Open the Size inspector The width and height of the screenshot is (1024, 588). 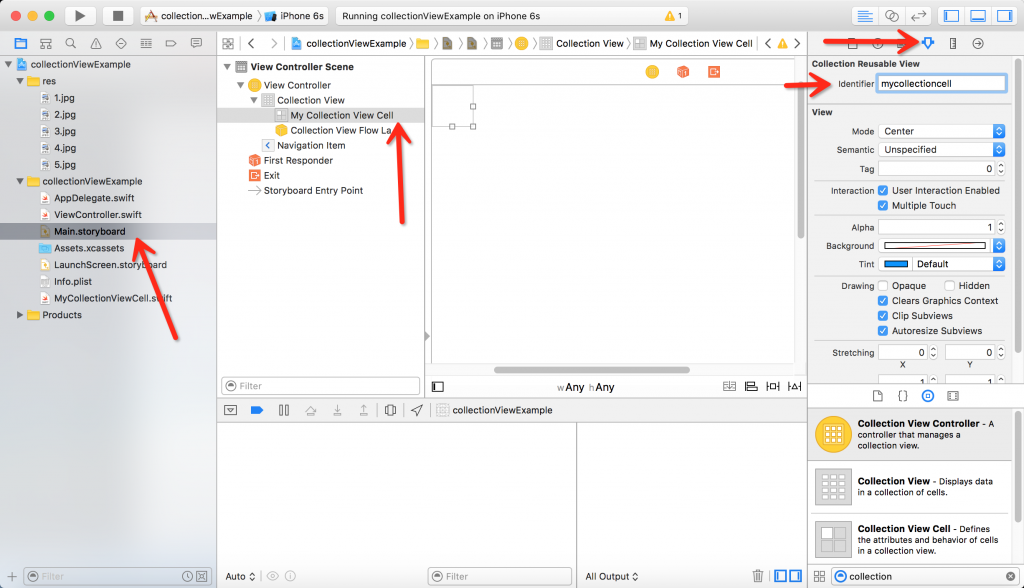click(x=954, y=43)
